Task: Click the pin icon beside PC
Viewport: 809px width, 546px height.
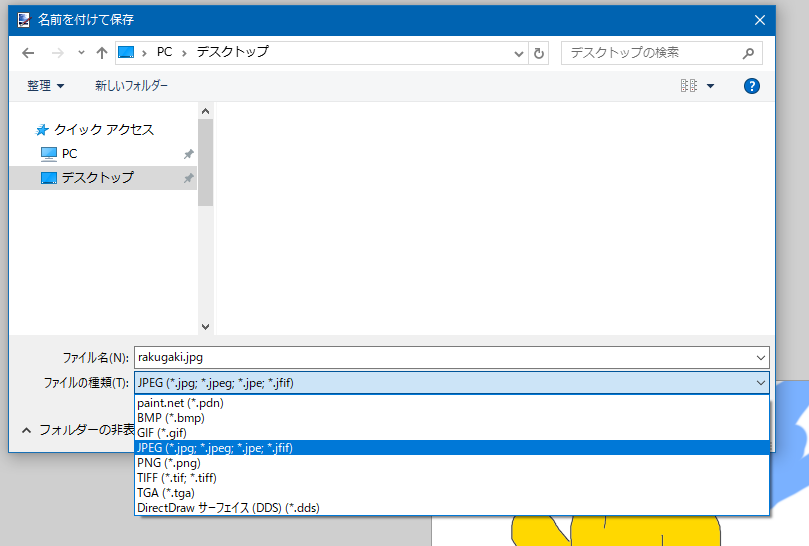Action: pos(188,154)
